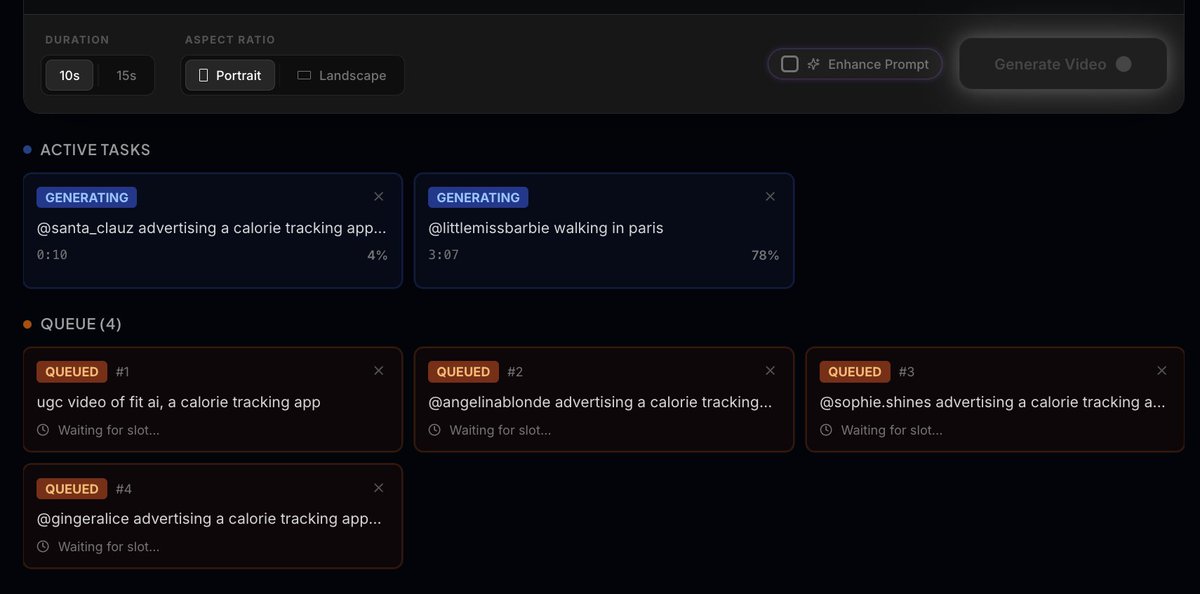Click the ACTIVE TASKS heading
Image resolution: width=1200 pixels, height=594 pixels.
pyautogui.click(x=95, y=150)
